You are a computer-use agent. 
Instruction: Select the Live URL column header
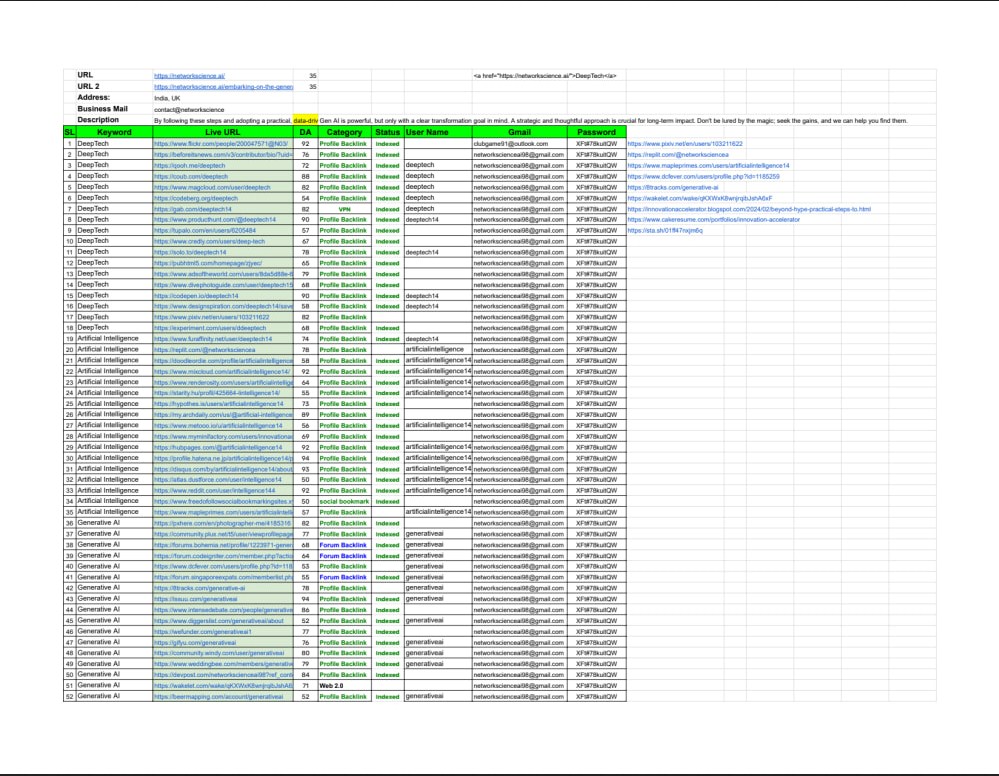pos(221,132)
